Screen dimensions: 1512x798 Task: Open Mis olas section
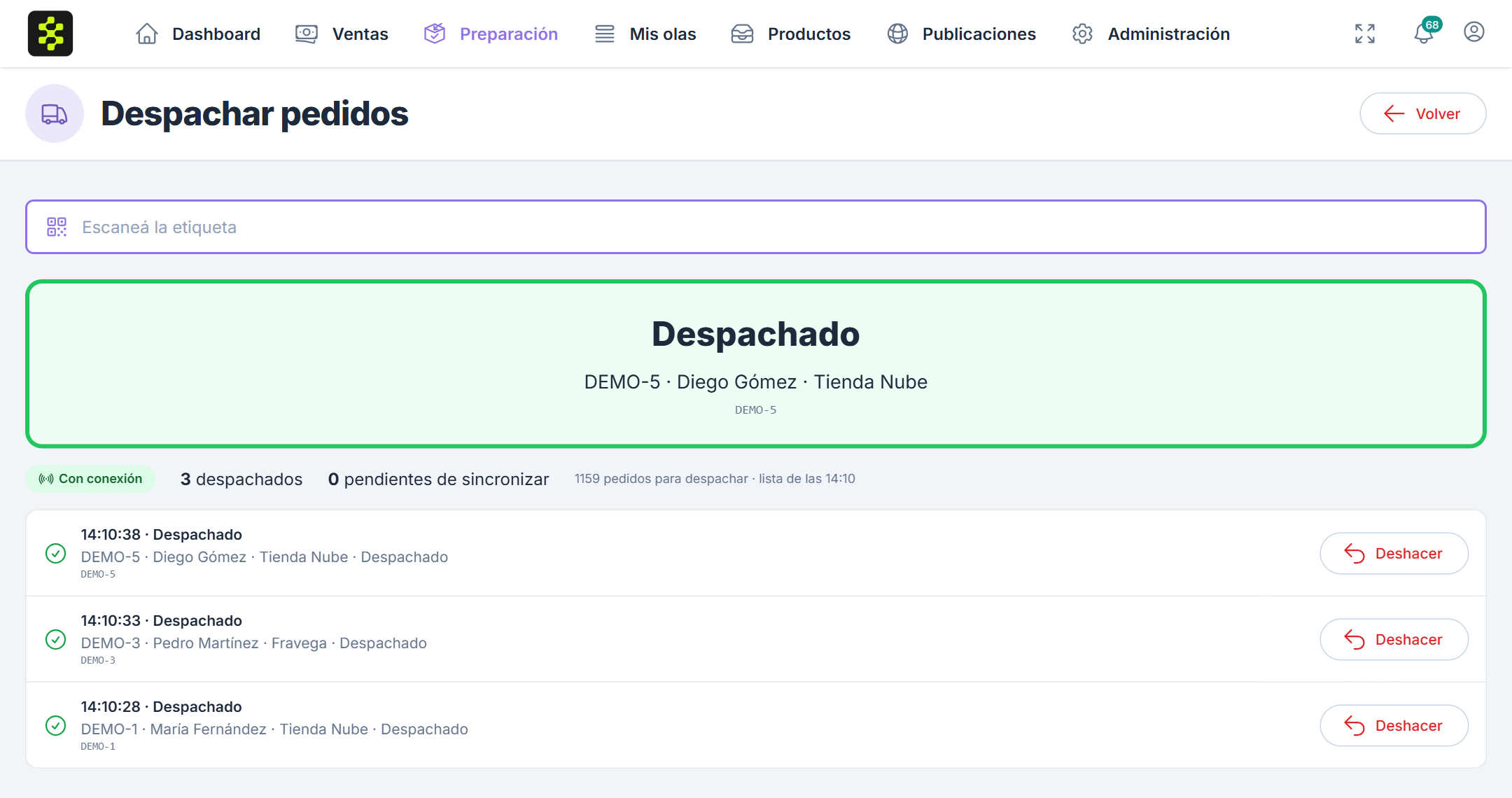pos(645,34)
